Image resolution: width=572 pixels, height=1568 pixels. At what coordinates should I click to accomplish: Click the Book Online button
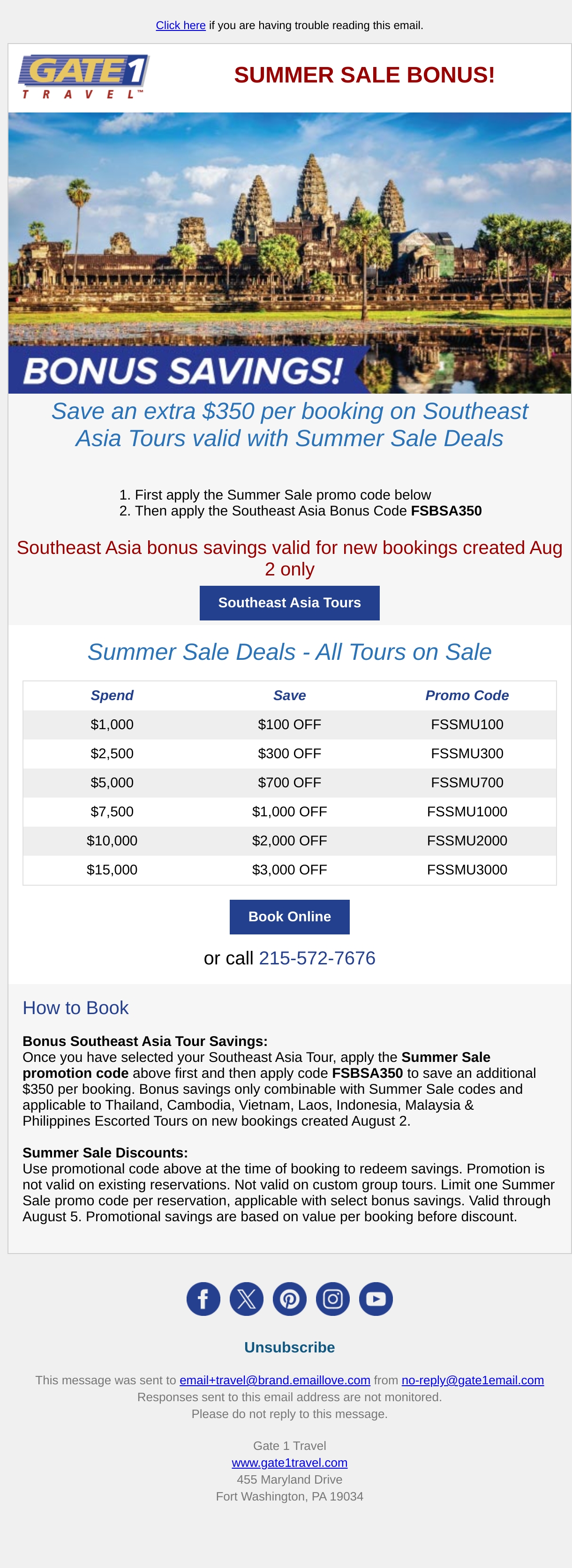289,917
